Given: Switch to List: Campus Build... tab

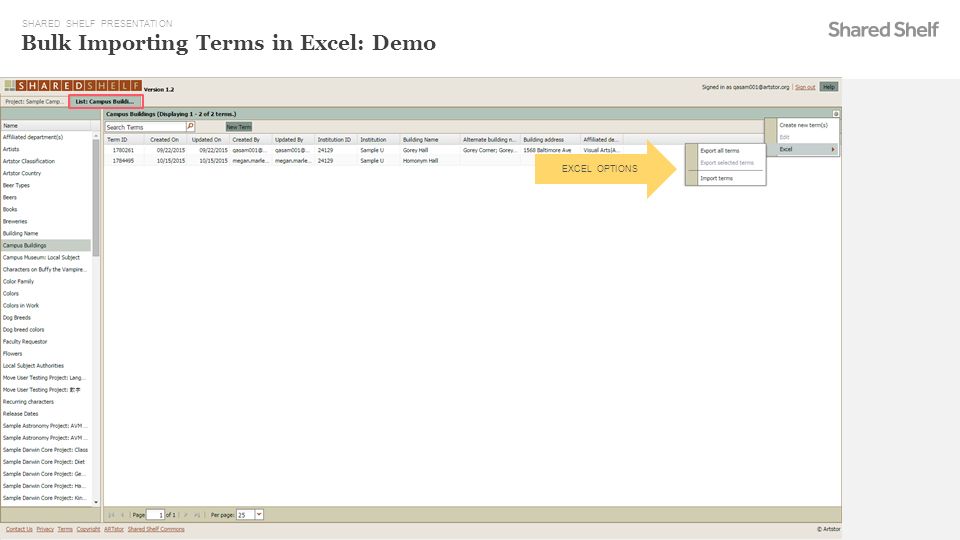Looking at the screenshot, I should 105,102.
